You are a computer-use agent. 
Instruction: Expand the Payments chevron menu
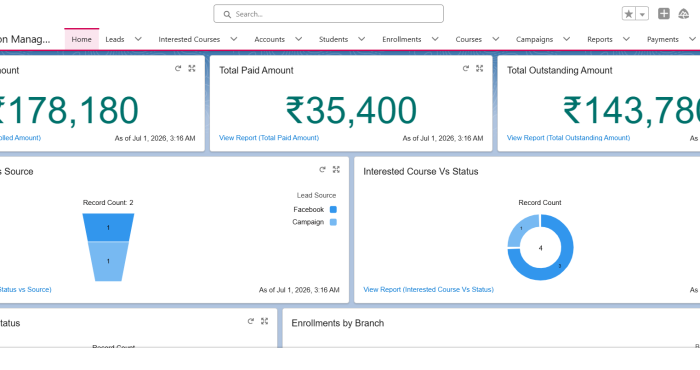[x=692, y=39]
